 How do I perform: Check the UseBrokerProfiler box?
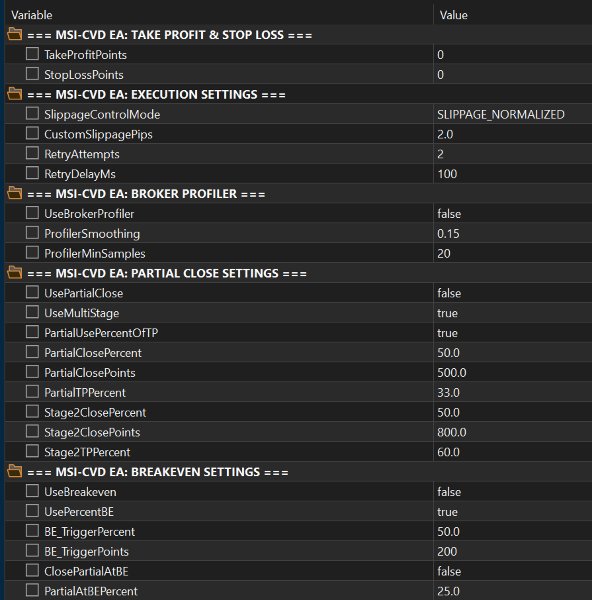[32, 213]
